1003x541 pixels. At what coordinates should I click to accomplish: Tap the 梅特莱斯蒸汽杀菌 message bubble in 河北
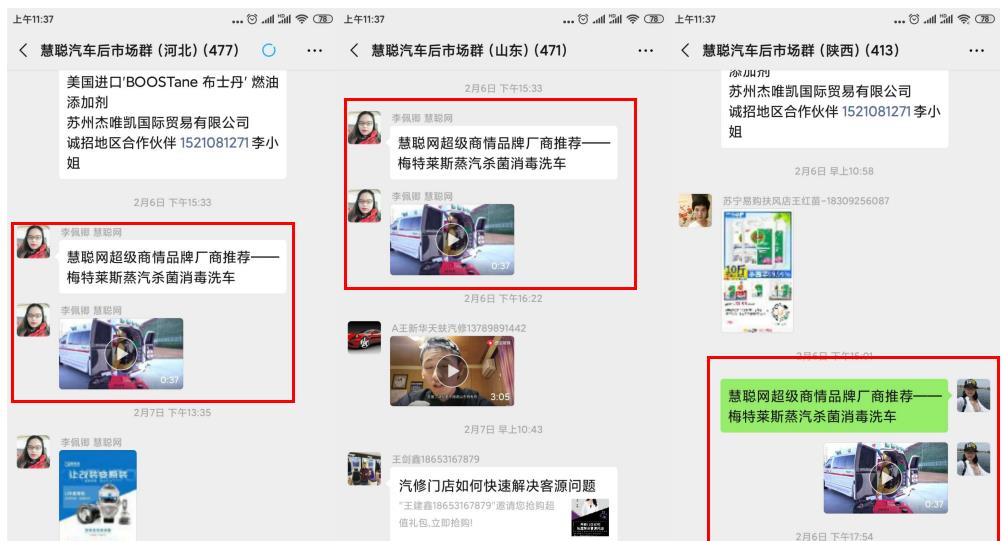point(173,267)
